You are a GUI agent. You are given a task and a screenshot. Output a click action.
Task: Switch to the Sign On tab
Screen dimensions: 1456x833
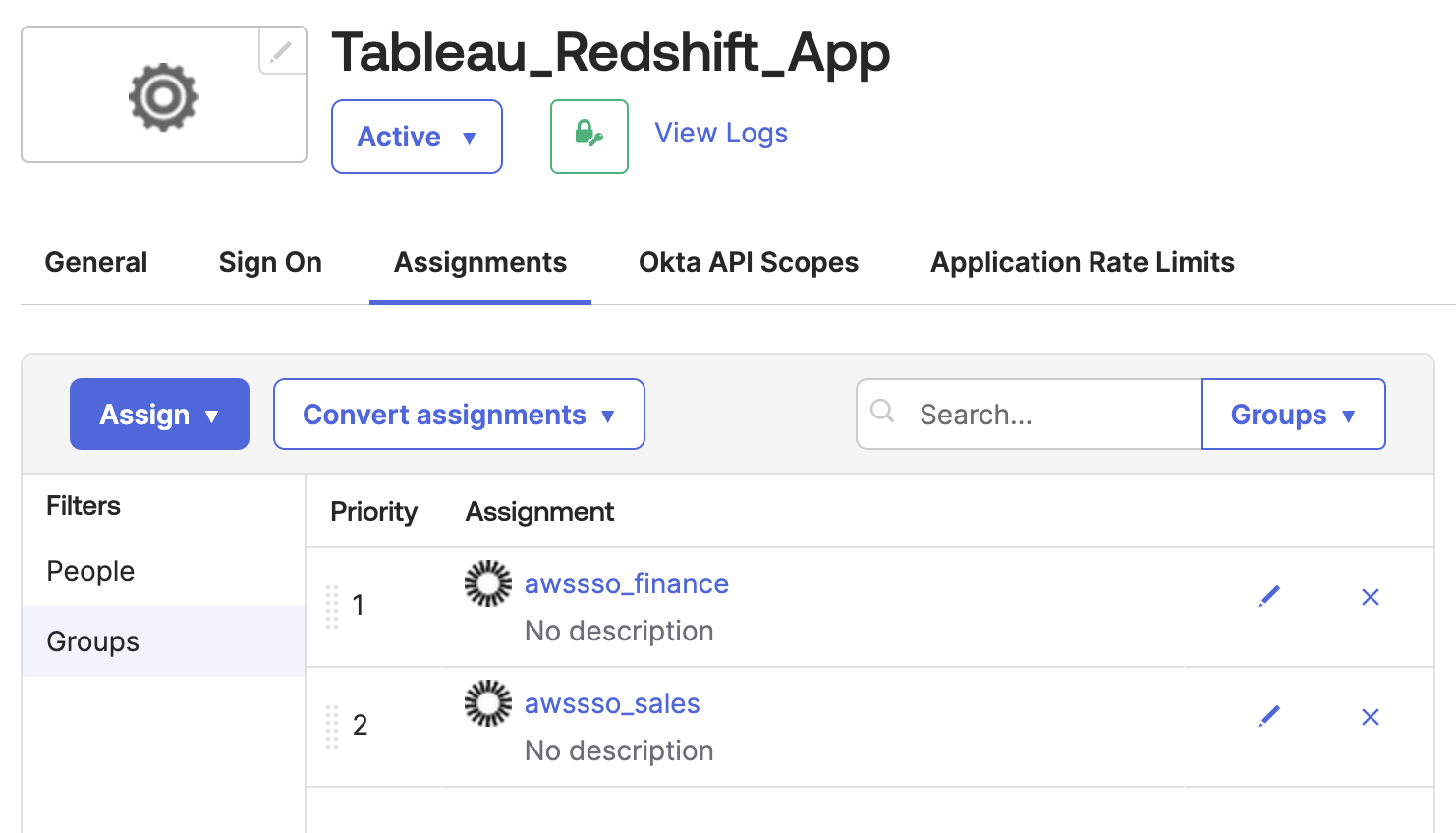pyautogui.click(x=270, y=262)
